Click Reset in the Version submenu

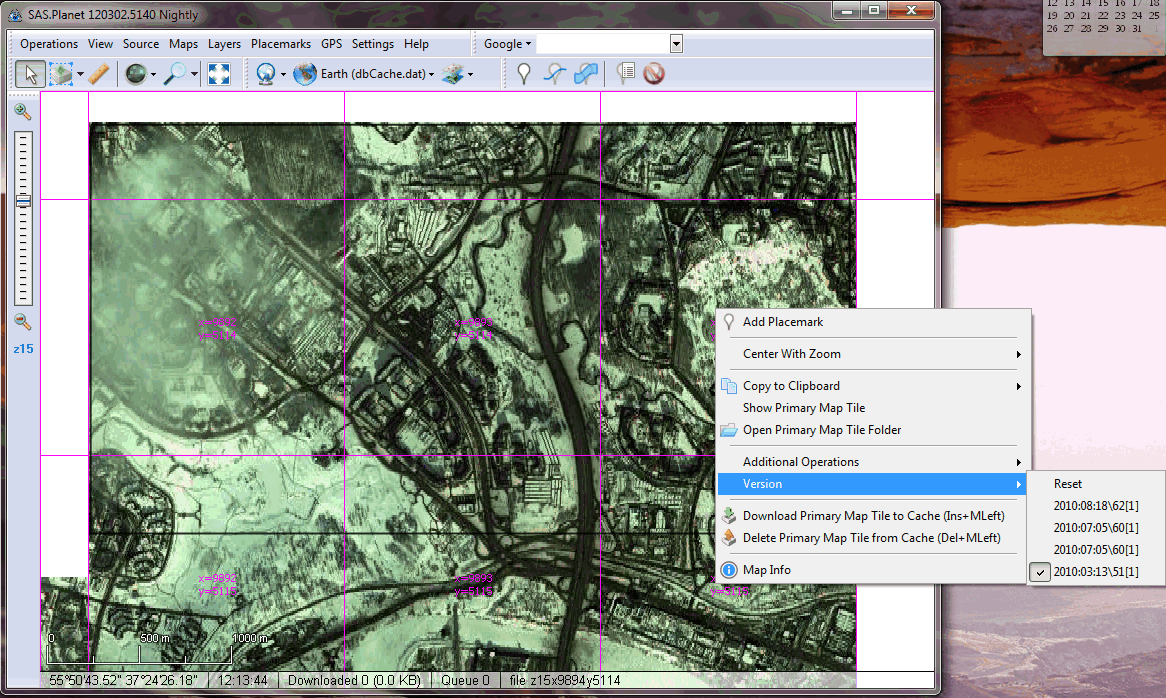pyautogui.click(x=1068, y=484)
